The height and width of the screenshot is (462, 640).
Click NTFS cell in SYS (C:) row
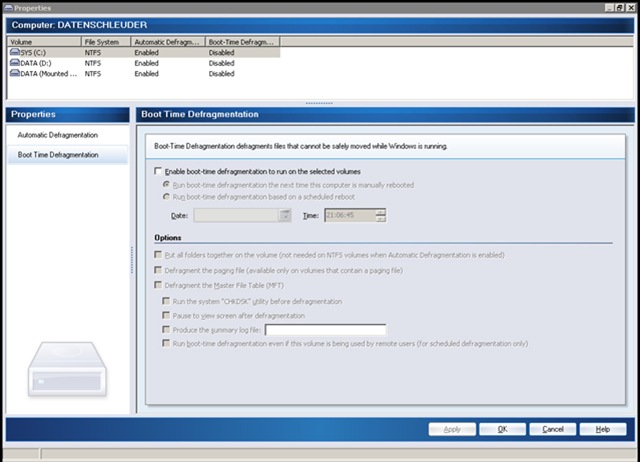click(93, 52)
